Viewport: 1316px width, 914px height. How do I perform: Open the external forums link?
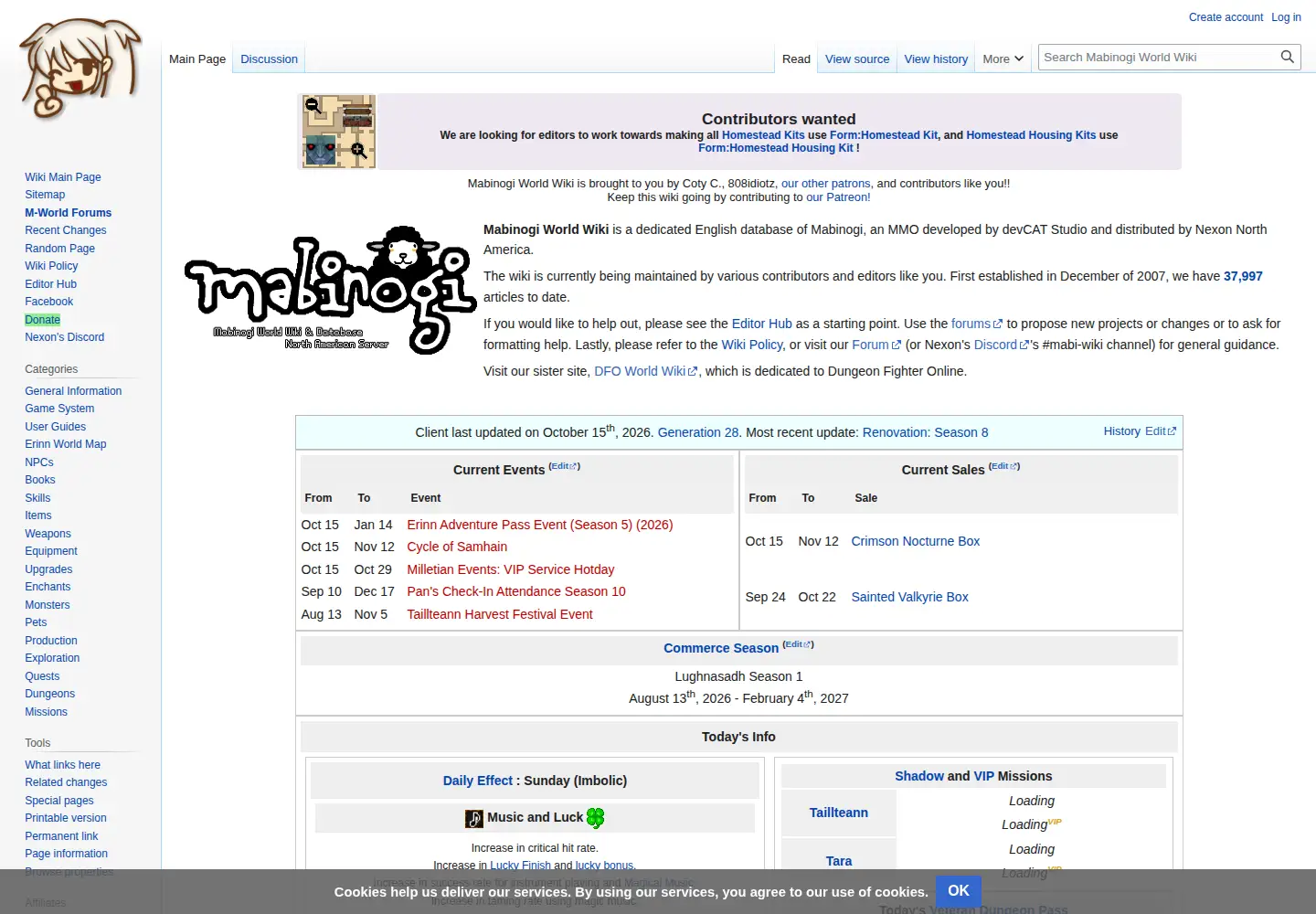[x=977, y=324]
